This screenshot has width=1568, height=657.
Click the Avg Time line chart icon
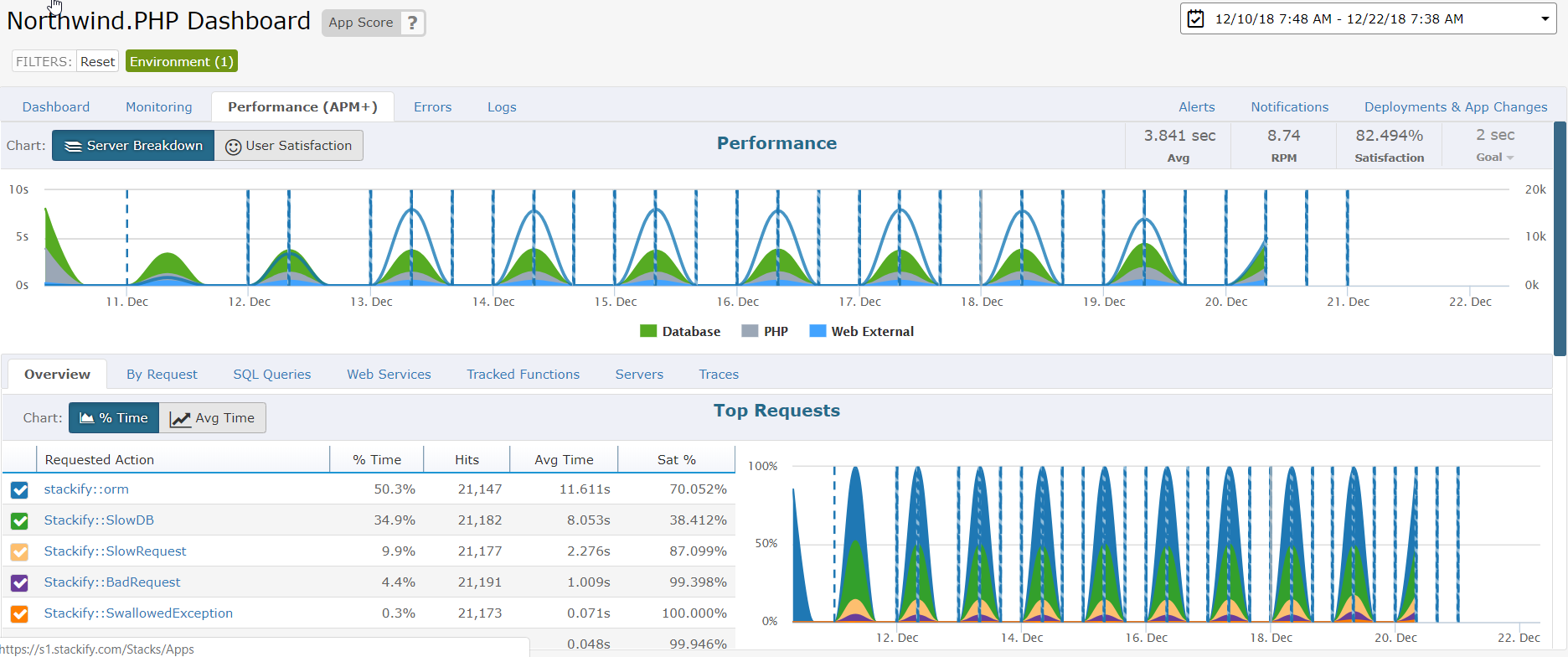(x=180, y=418)
